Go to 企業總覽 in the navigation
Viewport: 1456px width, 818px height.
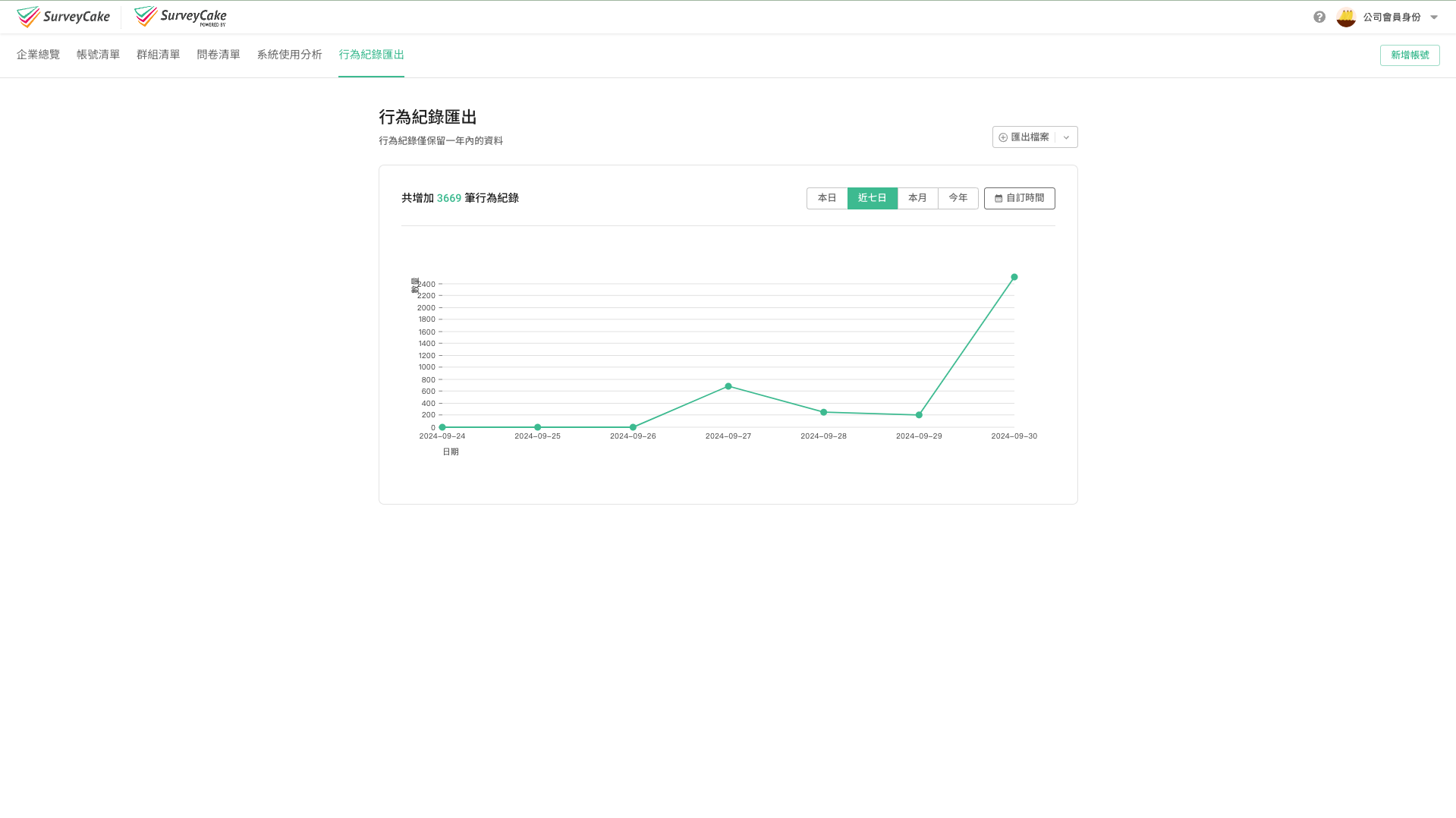click(38, 55)
